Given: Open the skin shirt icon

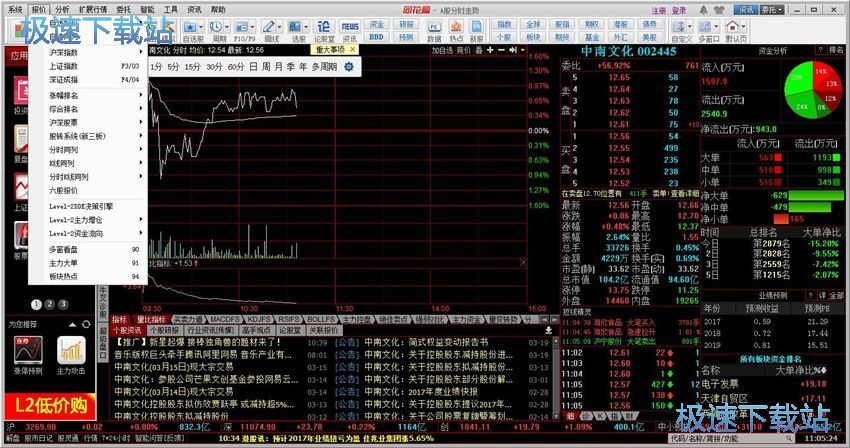Looking at the screenshot, I should click(x=719, y=10).
